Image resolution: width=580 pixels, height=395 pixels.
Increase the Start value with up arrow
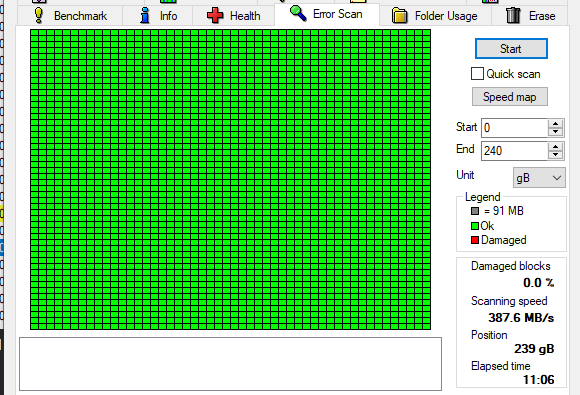pyautogui.click(x=556, y=124)
